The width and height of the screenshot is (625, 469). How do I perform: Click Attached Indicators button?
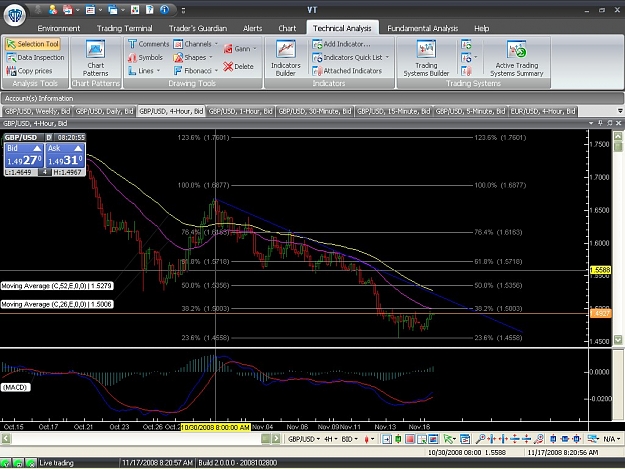[x=347, y=71]
